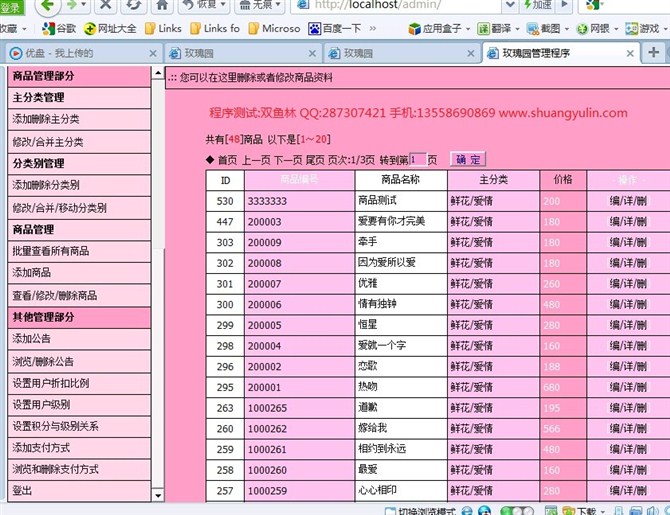Go to 下一页 in the pagination
The width and height of the screenshot is (670, 515).
[x=288, y=160]
